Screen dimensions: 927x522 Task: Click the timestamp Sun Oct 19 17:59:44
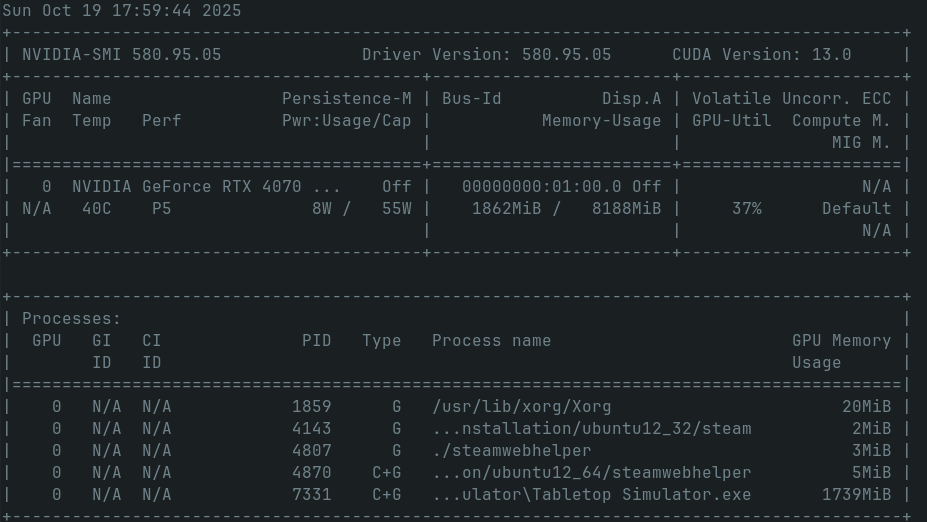point(121,11)
